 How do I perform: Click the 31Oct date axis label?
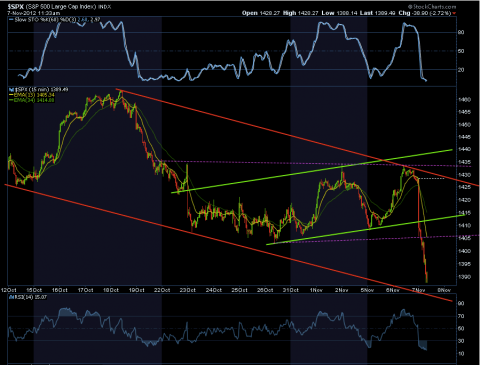click(x=290, y=290)
